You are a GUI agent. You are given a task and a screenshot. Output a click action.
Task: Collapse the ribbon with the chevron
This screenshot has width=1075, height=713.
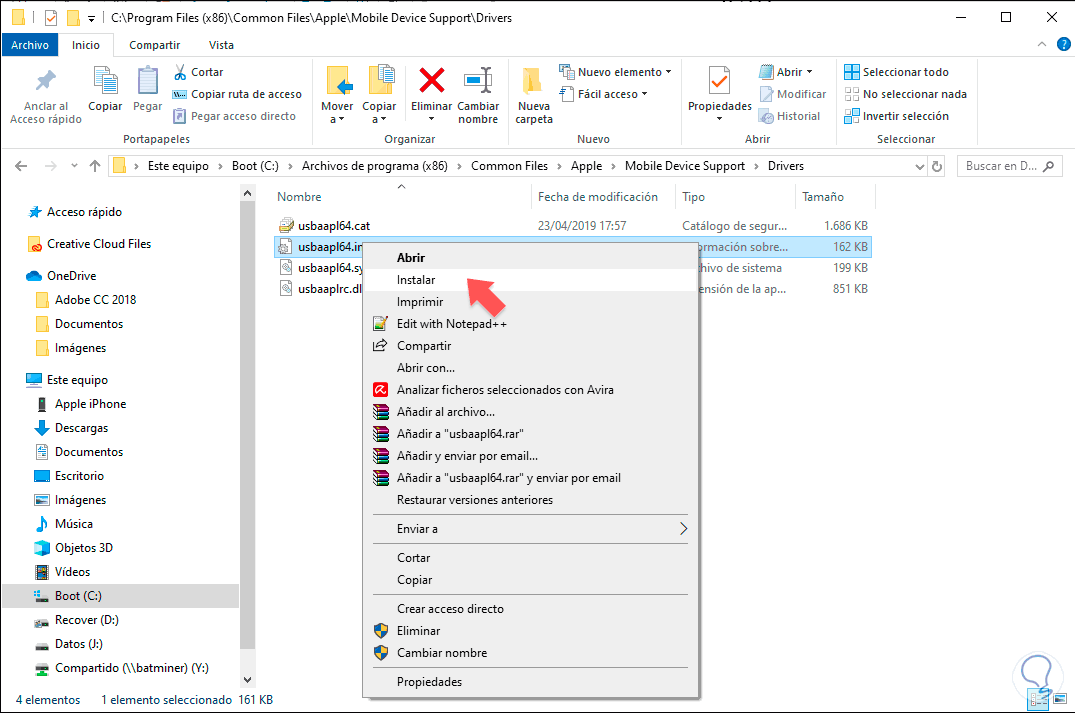(x=1041, y=44)
